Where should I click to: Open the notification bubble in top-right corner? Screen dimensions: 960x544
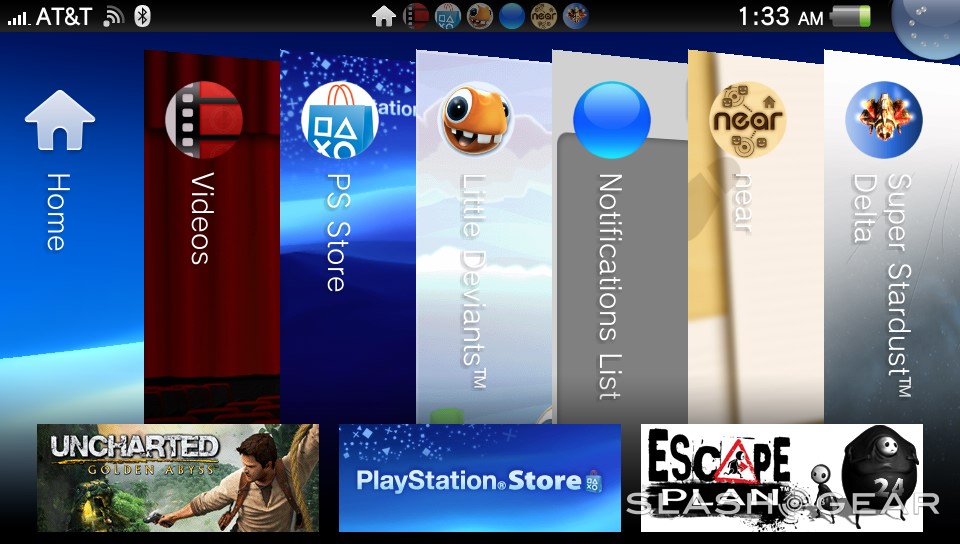926,26
